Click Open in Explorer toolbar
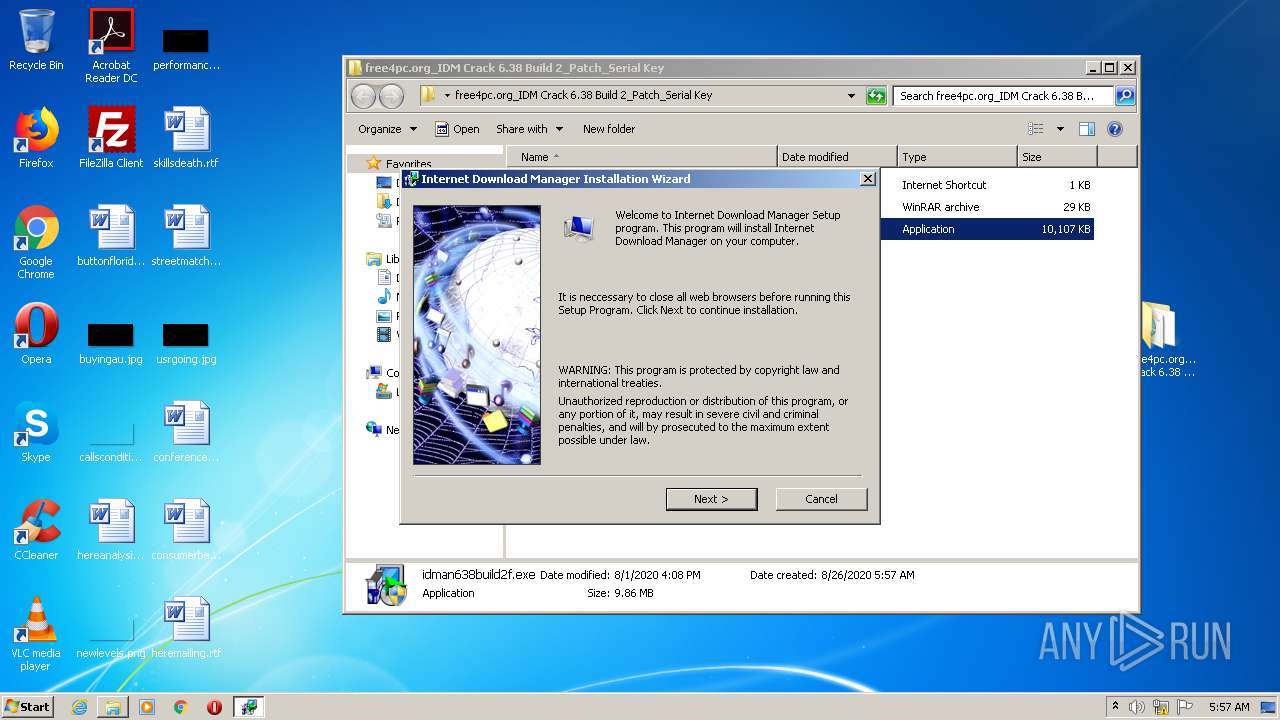This screenshot has height=720, width=1280. 457,129
